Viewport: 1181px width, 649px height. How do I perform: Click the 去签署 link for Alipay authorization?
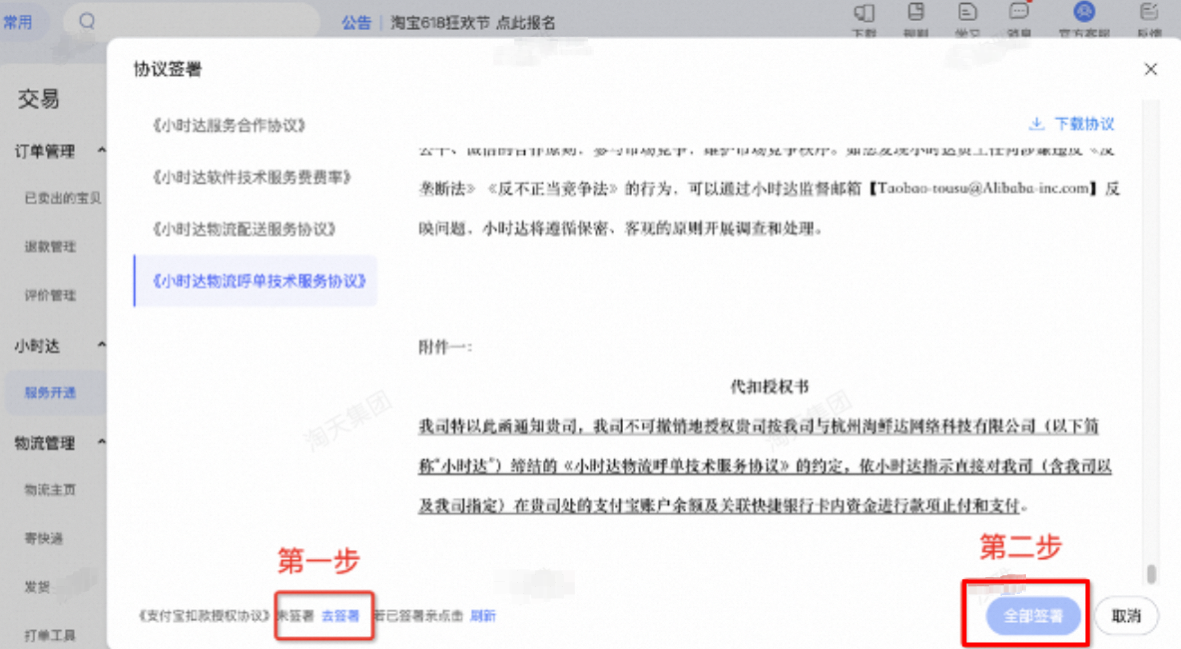tap(340, 616)
